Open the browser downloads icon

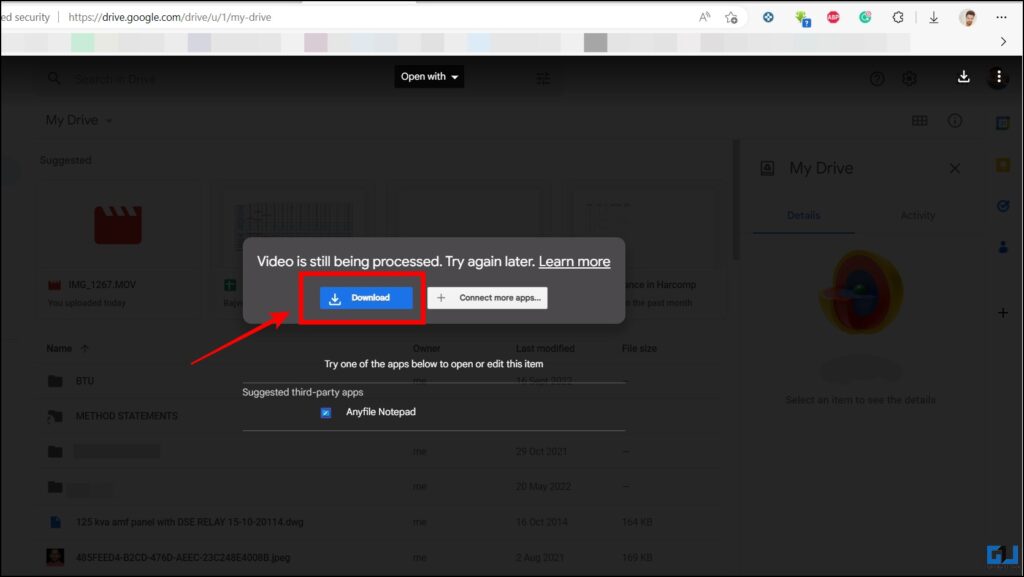[934, 18]
